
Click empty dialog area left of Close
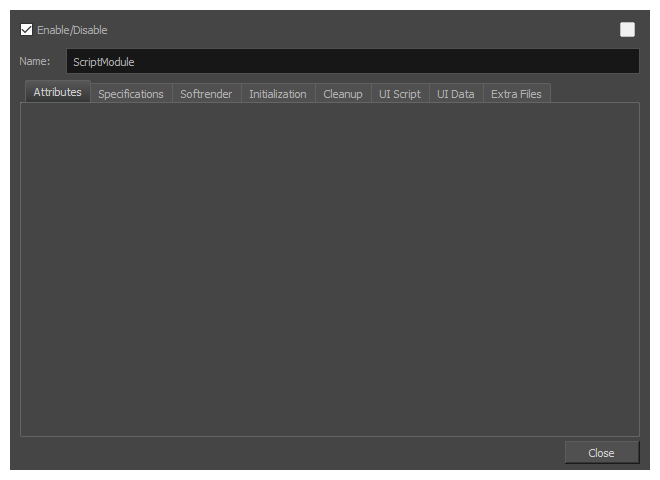coord(300,453)
